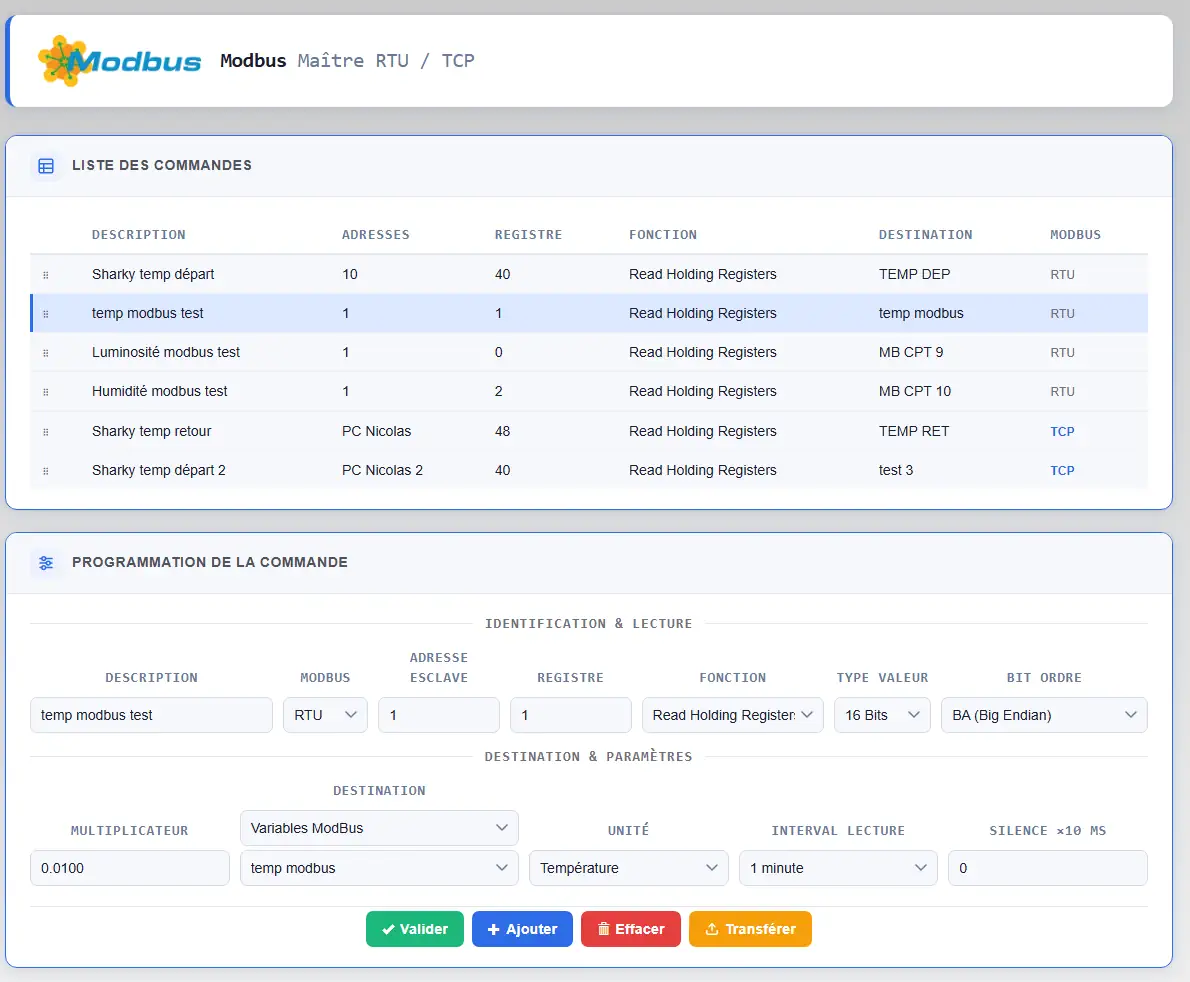Click the orange Transférer button
Image resolution: width=1190 pixels, height=982 pixels.
click(750, 929)
